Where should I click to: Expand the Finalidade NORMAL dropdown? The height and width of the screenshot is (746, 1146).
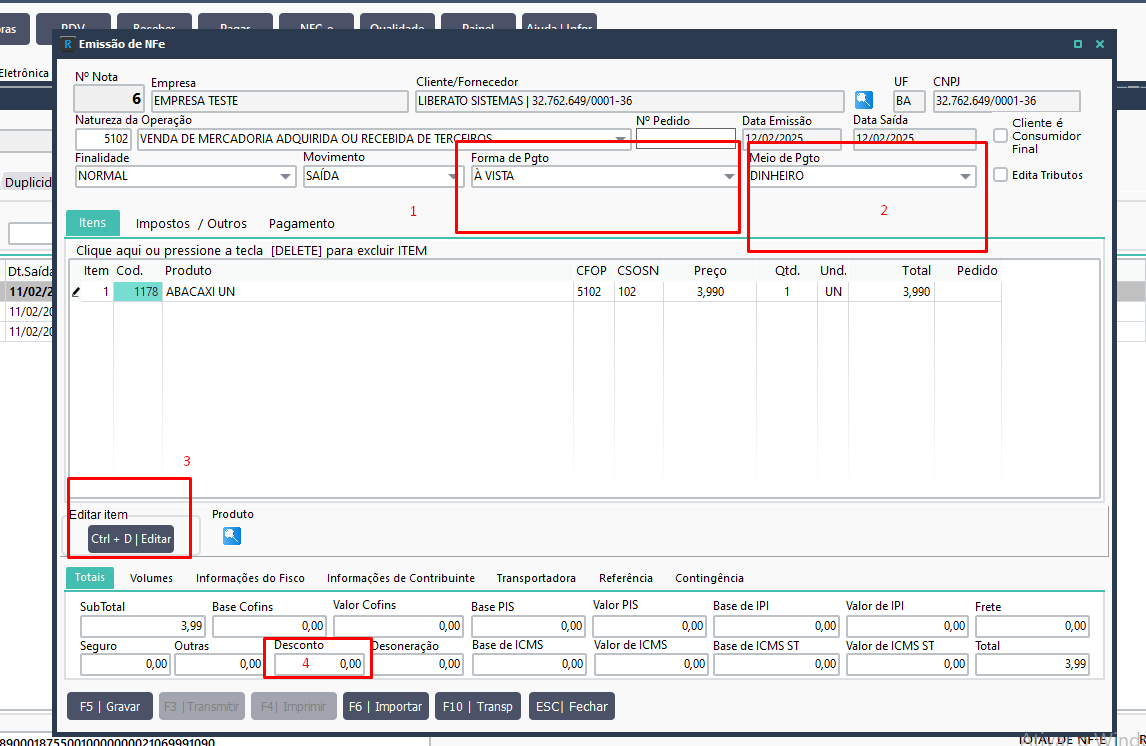pos(285,176)
